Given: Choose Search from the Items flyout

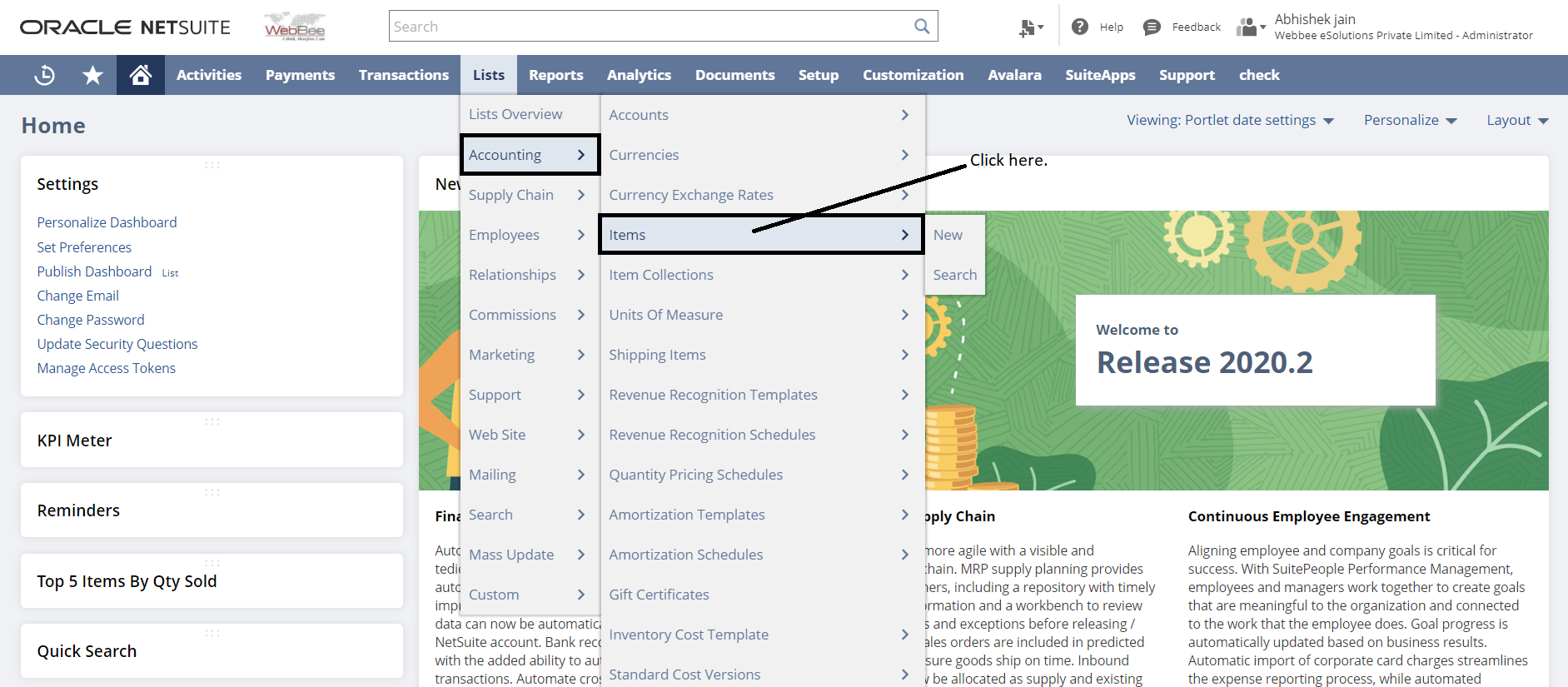Looking at the screenshot, I should (954, 275).
